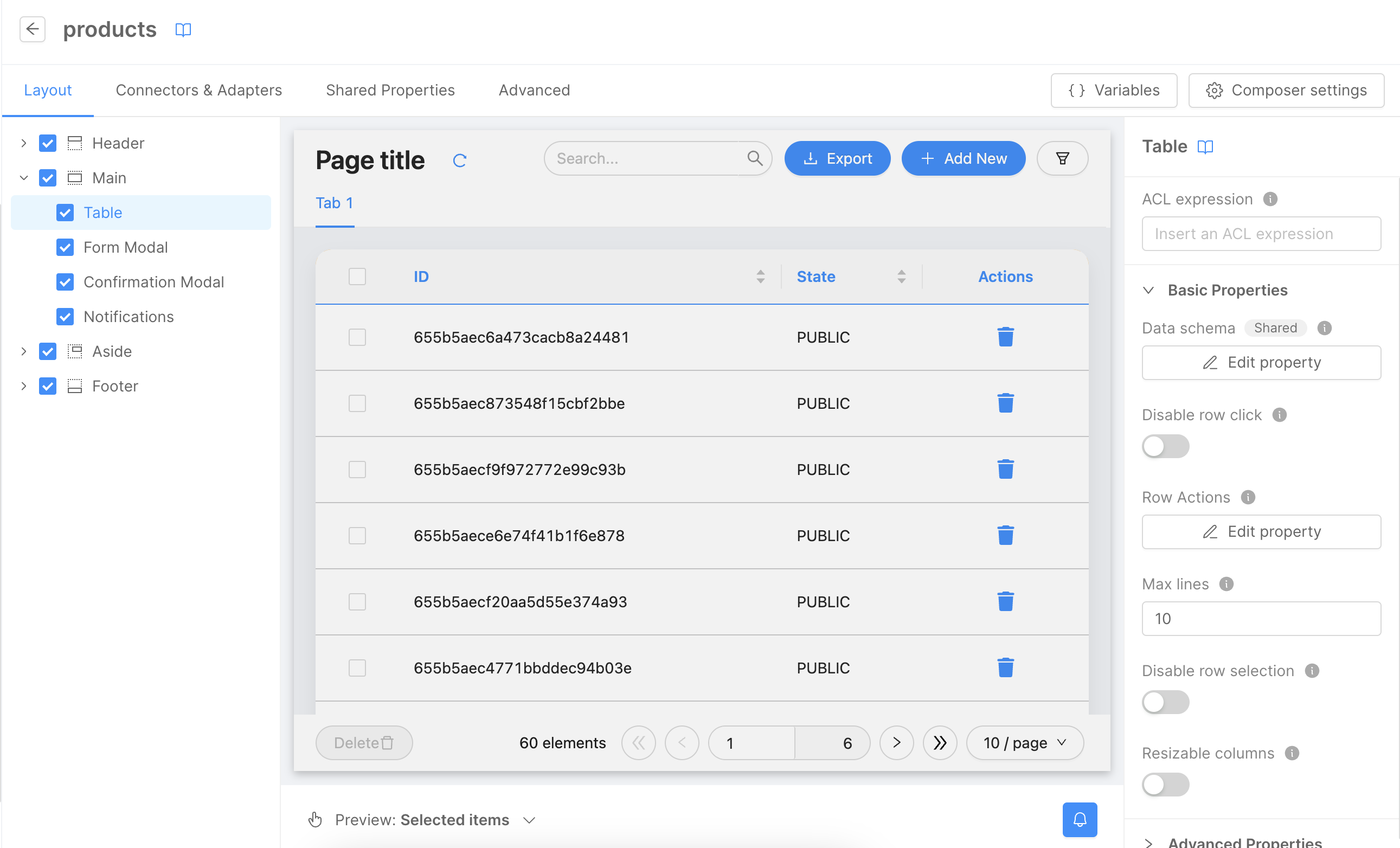
Task: Click Edit property under Row Actions
Action: click(1261, 531)
